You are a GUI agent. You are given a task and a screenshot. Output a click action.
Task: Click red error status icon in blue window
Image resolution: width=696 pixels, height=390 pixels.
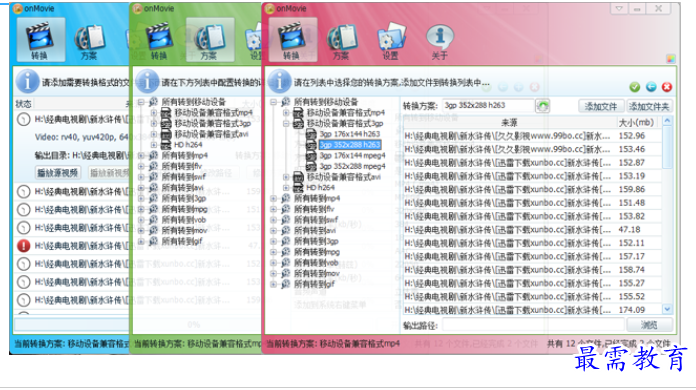click(24, 245)
